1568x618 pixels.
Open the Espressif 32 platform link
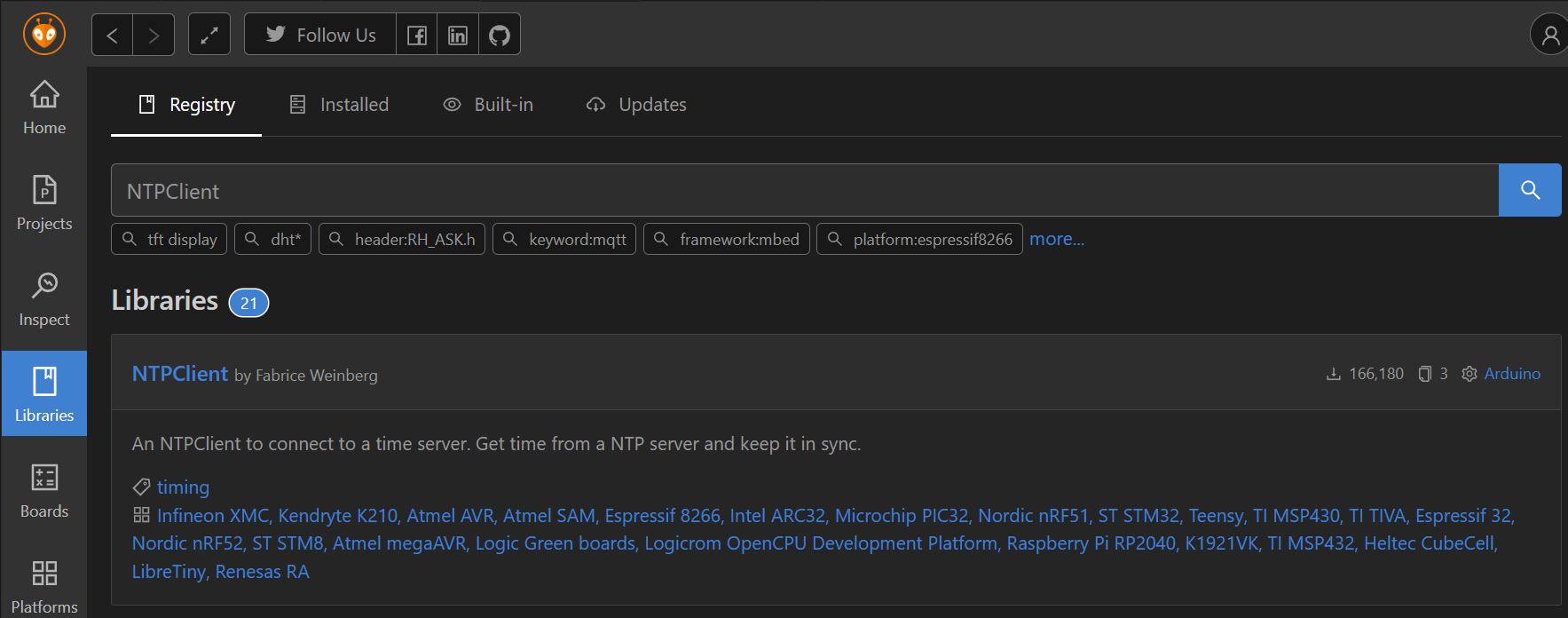coord(1463,516)
